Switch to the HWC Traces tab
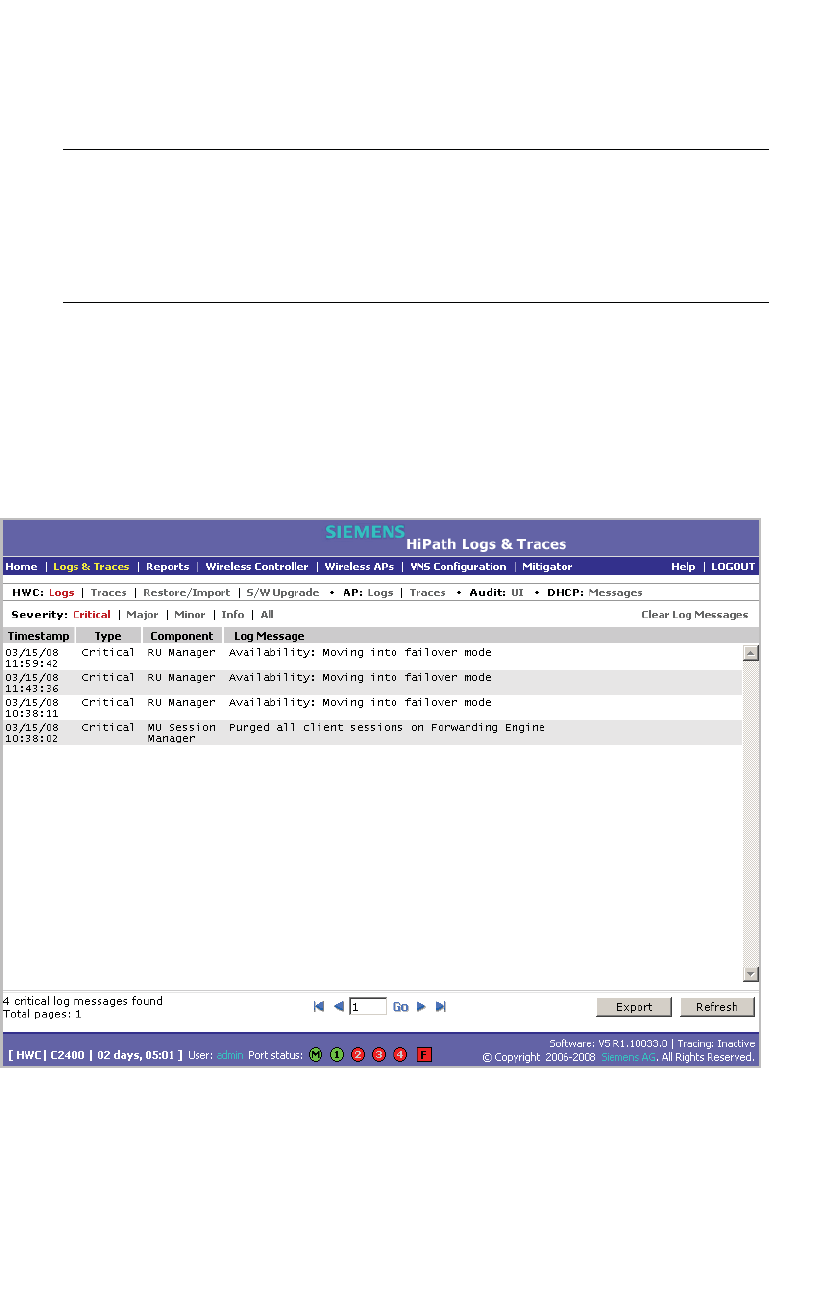The image size is (816, 1313). (109, 592)
